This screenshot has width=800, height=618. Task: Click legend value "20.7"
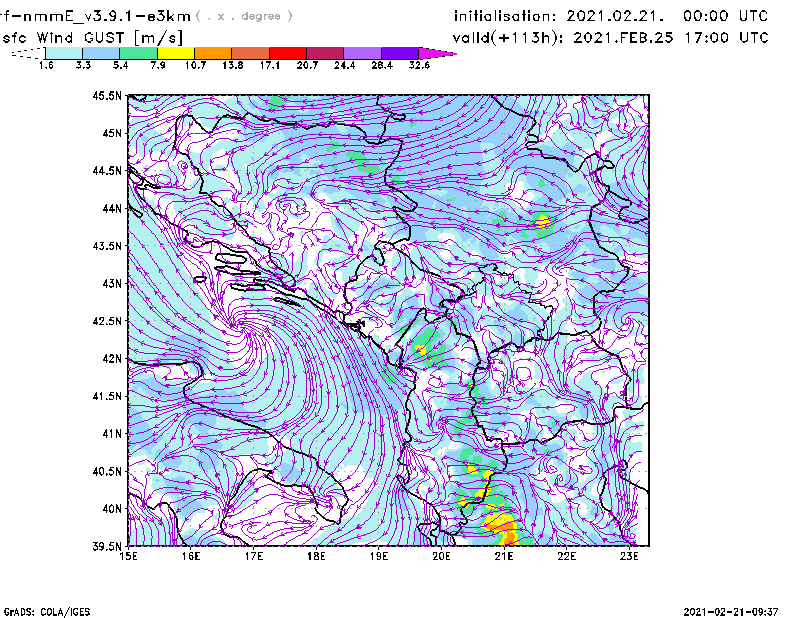pos(307,65)
